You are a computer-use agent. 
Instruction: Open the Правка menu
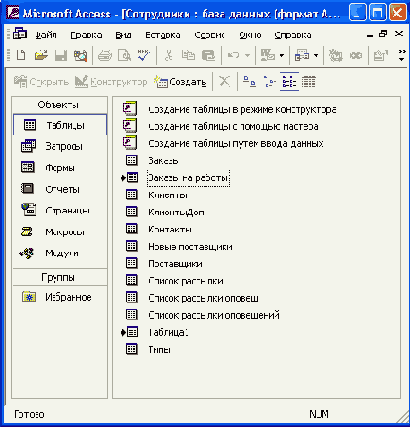(86, 35)
